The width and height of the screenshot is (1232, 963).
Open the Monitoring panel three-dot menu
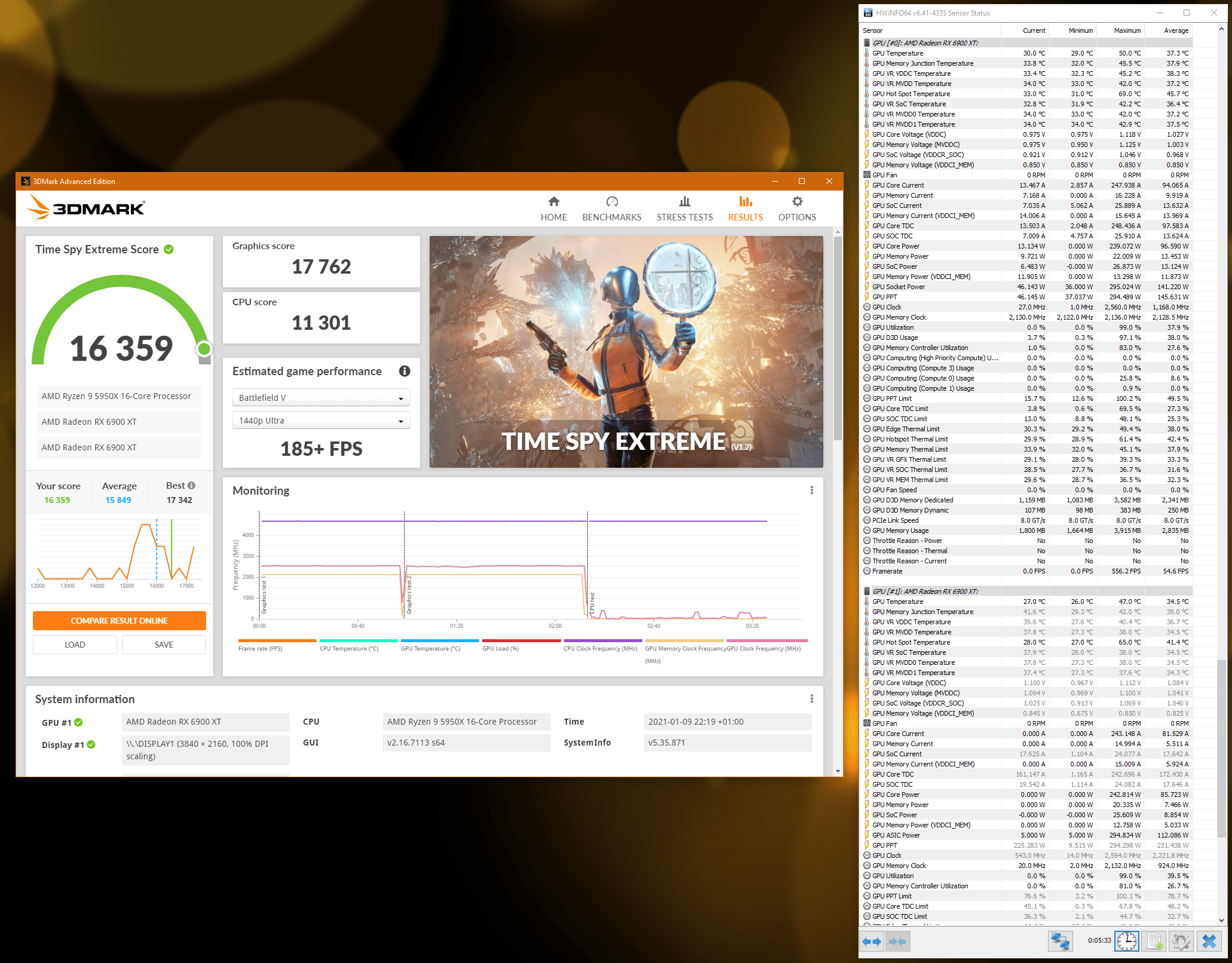click(811, 490)
